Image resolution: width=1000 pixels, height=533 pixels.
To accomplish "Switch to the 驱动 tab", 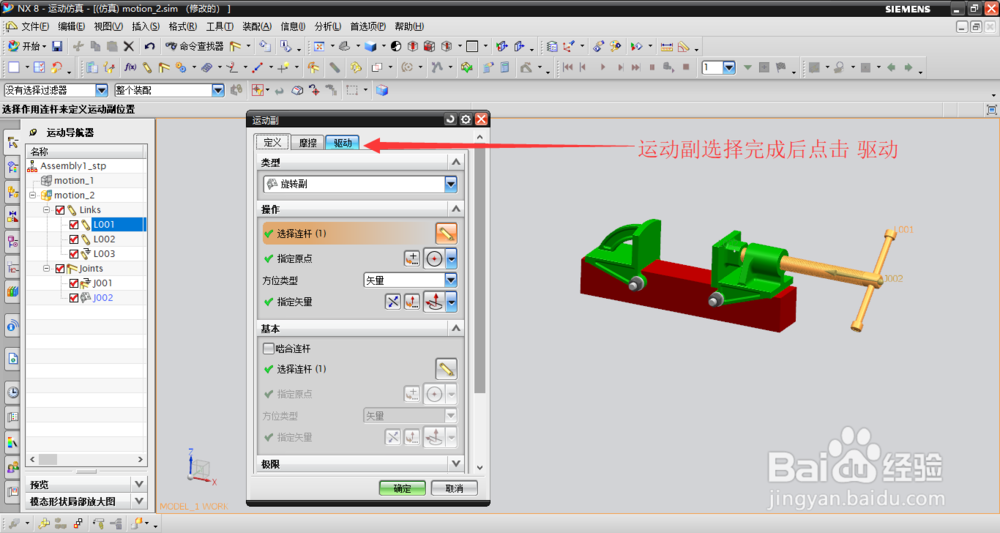I will click(x=342, y=142).
